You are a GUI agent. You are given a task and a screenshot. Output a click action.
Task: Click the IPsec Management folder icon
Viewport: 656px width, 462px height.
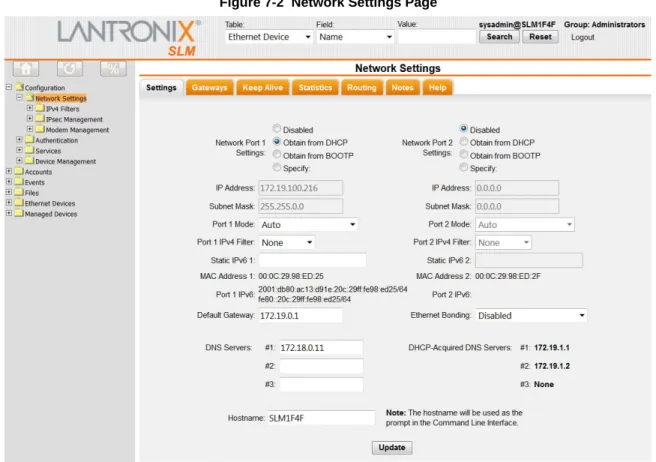pyautogui.click(x=40, y=118)
